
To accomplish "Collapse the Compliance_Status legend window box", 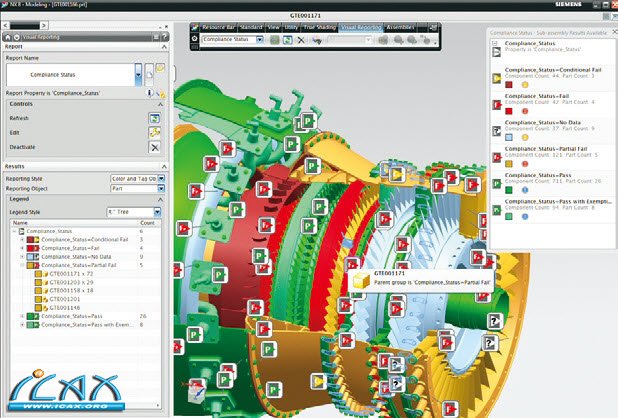I will click(495, 43).
